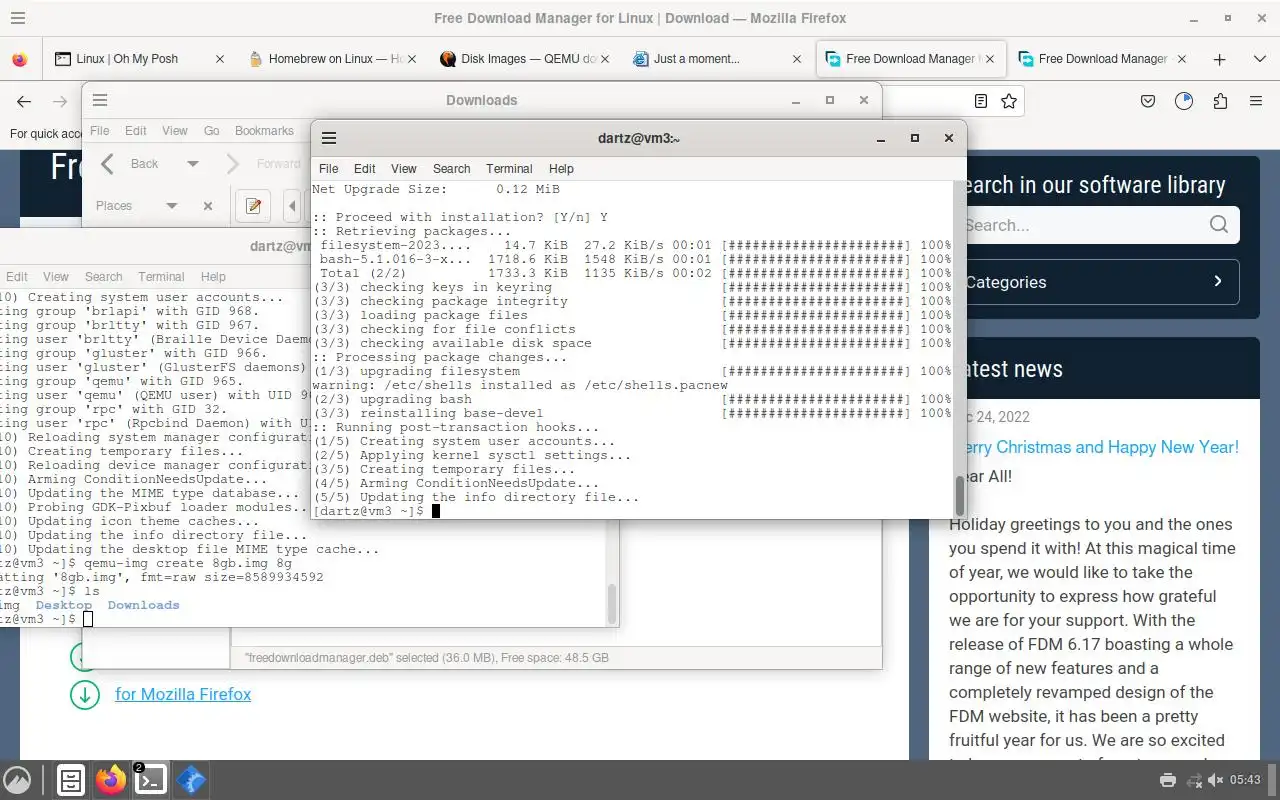Open the Downloads window hamburger menu
The width and height of the screenshot is (1280, 800).
[x=100, y=100]
